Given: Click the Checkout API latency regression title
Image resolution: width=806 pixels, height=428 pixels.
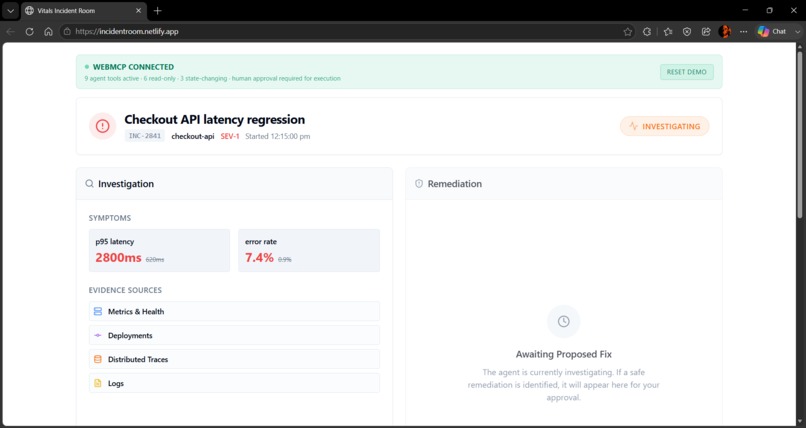Looking at the screenshot, I should pyautogui.click(x=214, y=119).
